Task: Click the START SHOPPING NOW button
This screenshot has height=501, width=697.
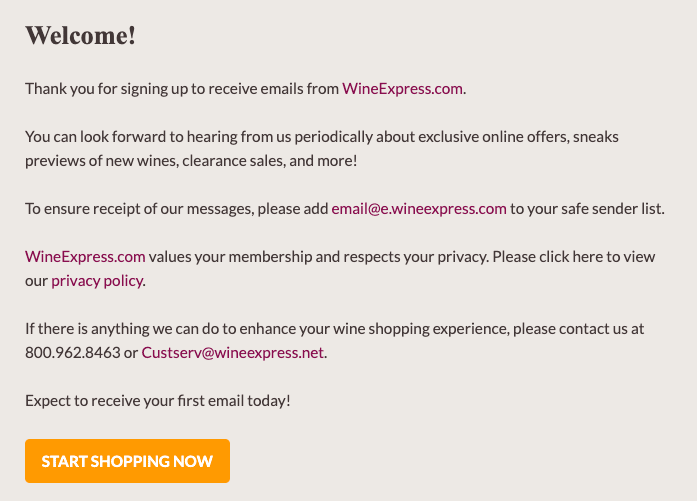Action: 127,461
